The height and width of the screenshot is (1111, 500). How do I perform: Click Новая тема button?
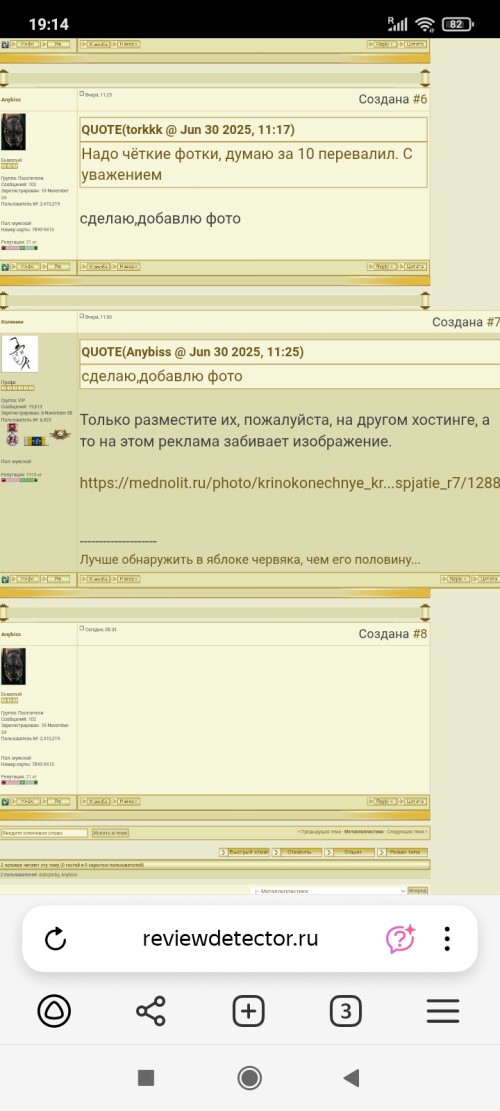click(402, 852)
